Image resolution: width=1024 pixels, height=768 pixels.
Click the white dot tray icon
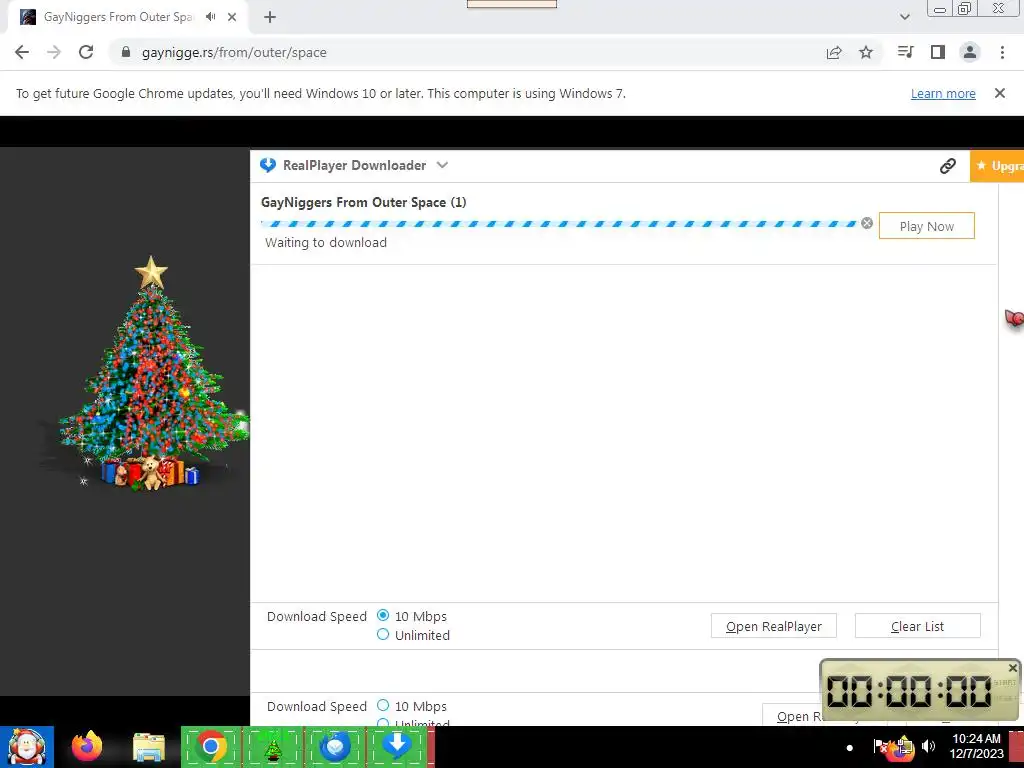(x=849, y=748)
